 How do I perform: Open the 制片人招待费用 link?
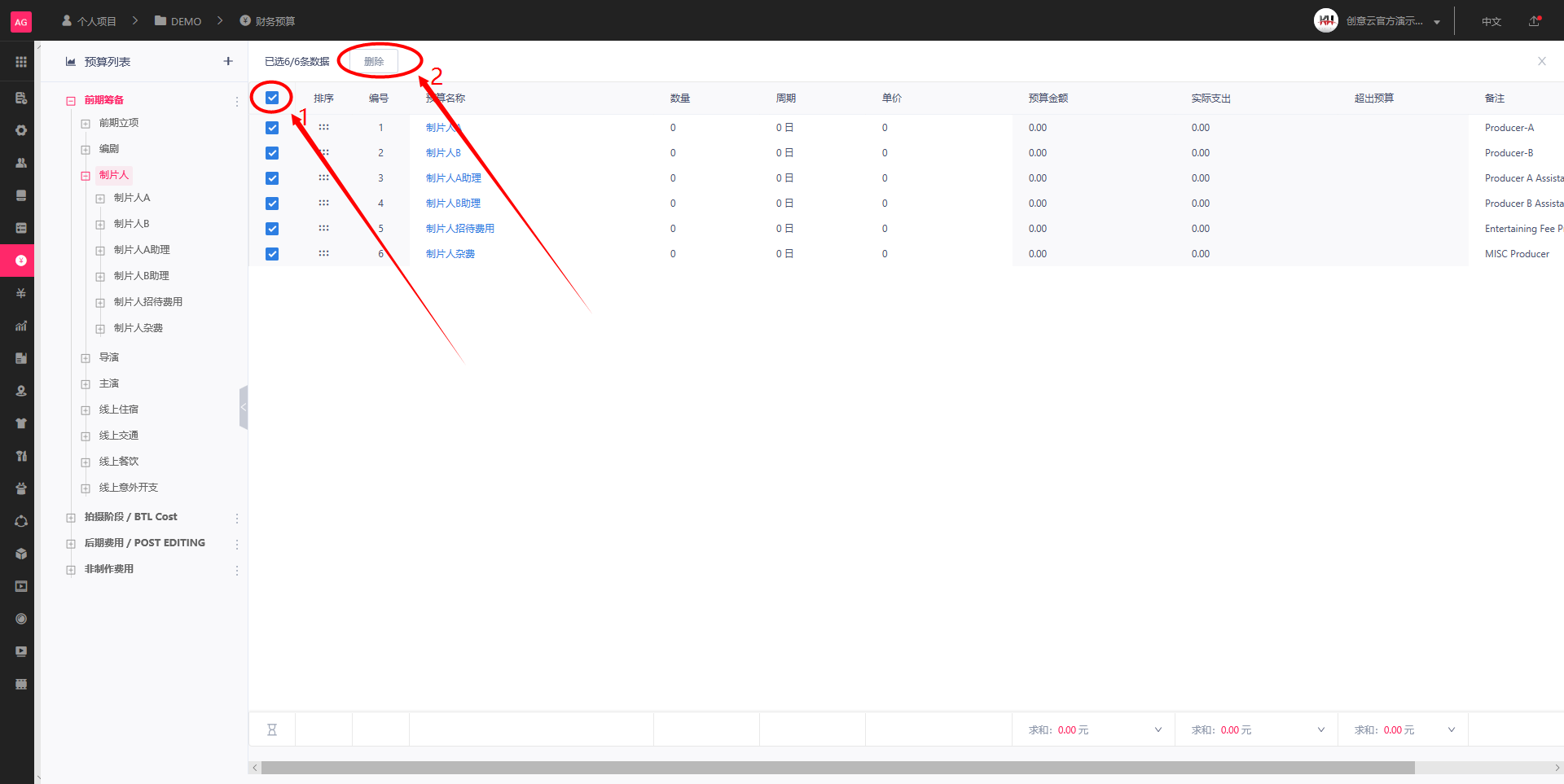click(x=460, y=229)
